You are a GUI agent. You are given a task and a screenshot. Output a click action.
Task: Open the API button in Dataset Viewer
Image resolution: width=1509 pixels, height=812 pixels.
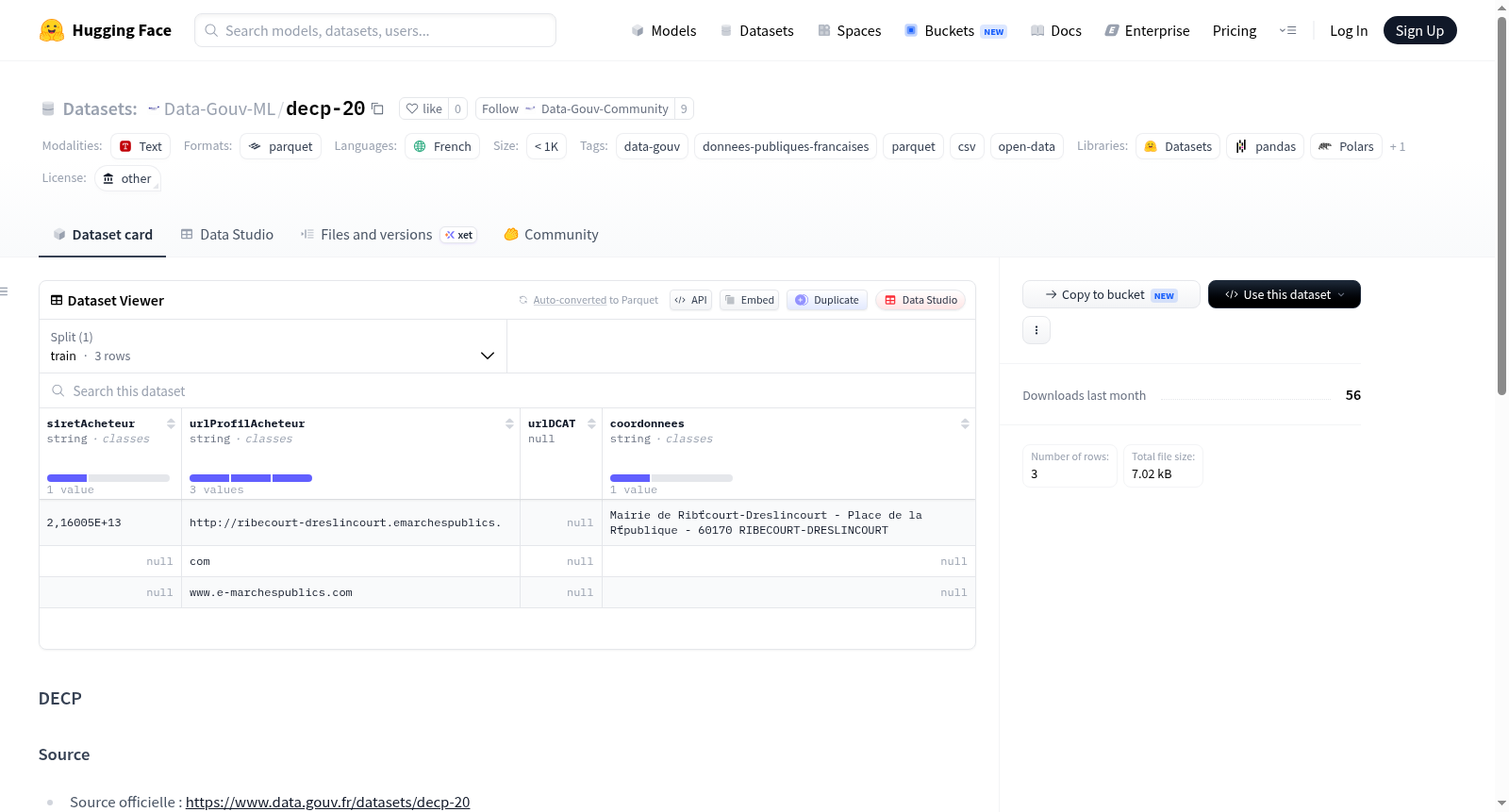point(690,300)
